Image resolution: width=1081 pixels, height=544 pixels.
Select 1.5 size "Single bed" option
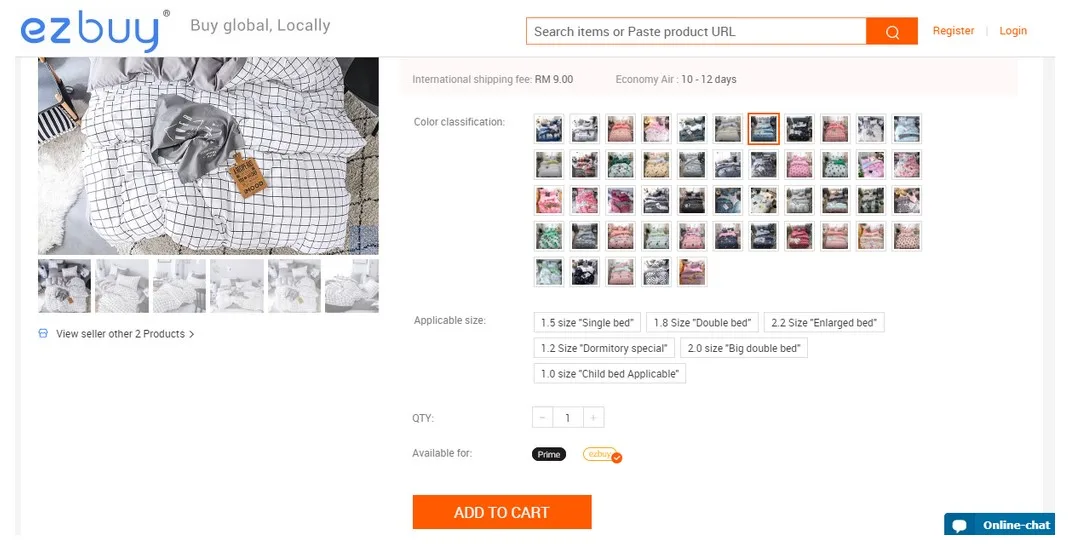(587, 323)
